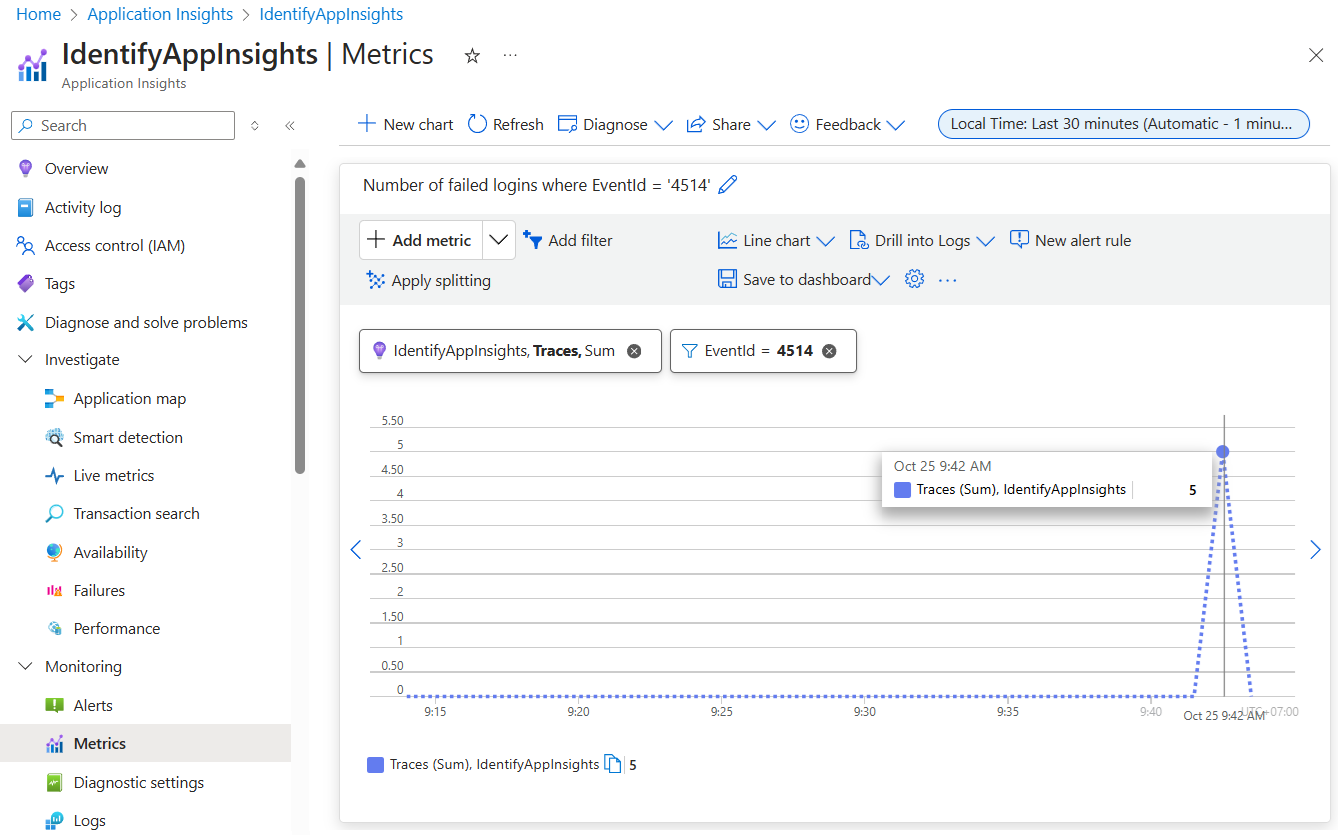Select the EventId = 4514 filter pill

763,351
